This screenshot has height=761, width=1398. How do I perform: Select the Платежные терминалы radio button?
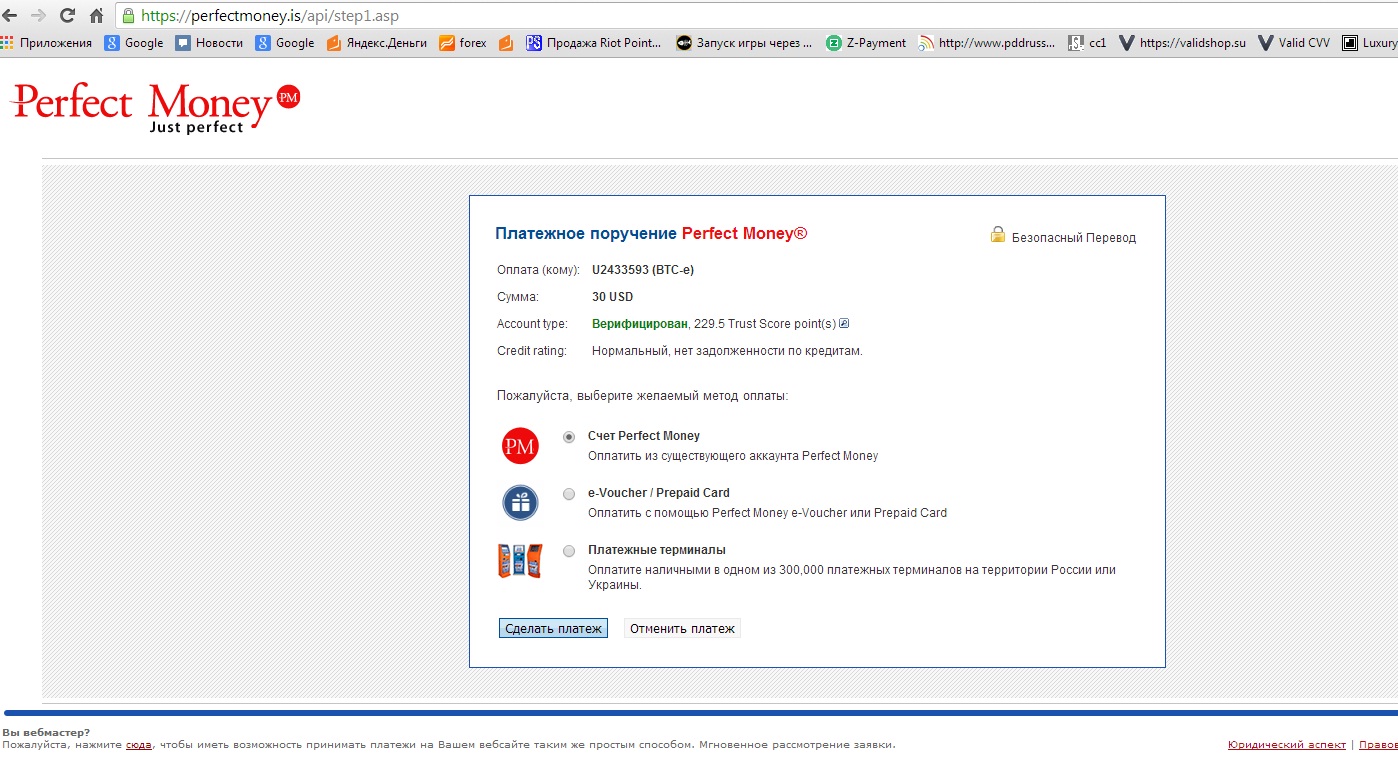pyautogui.click(x=569, y=551)
